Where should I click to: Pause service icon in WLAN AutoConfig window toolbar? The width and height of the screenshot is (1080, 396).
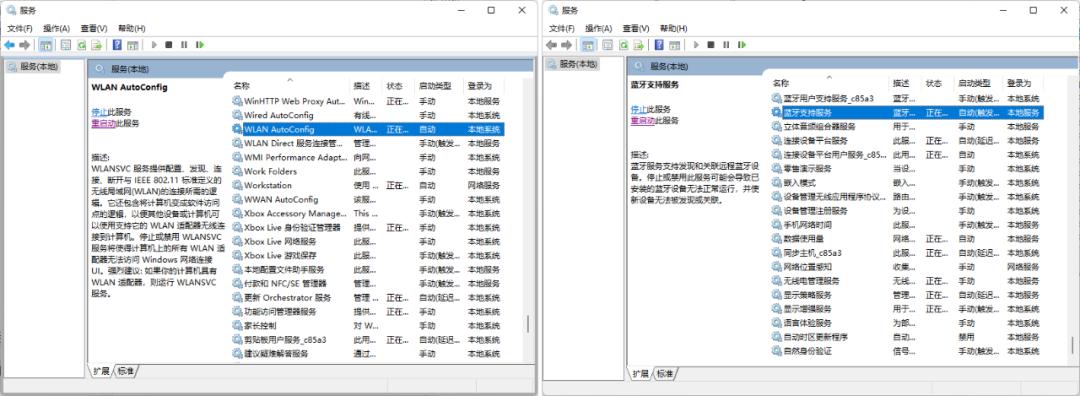(184, 45)
